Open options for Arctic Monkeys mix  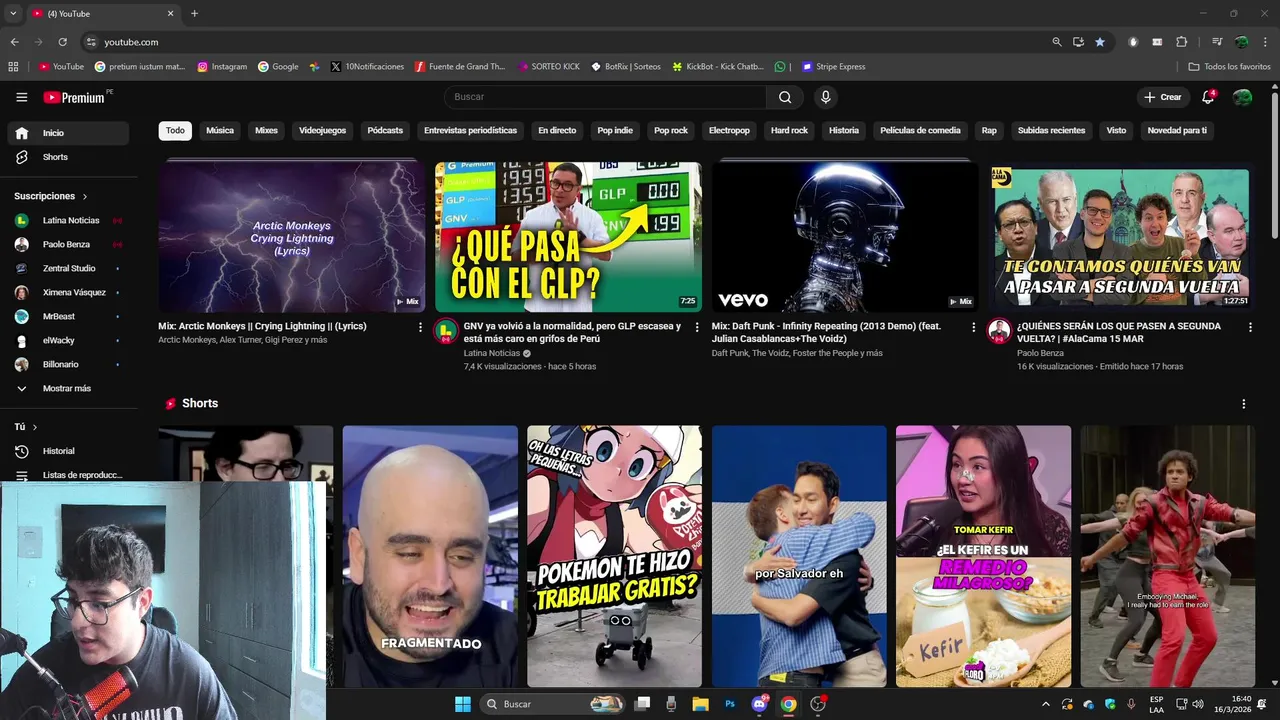click(x=420, y=327)
